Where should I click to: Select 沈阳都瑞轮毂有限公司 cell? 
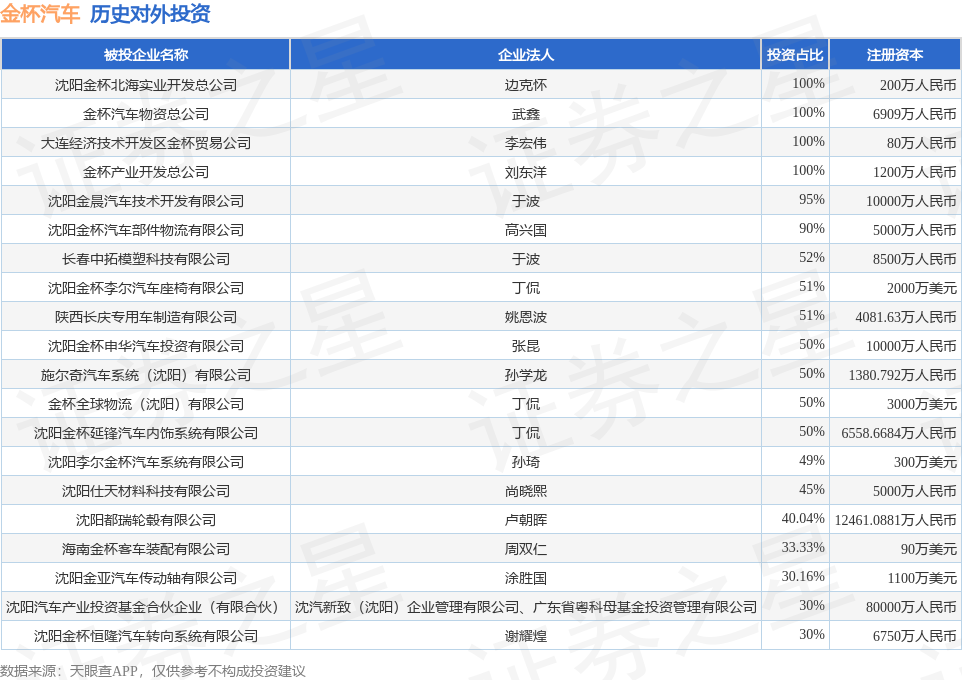click(x=145, y=520)
